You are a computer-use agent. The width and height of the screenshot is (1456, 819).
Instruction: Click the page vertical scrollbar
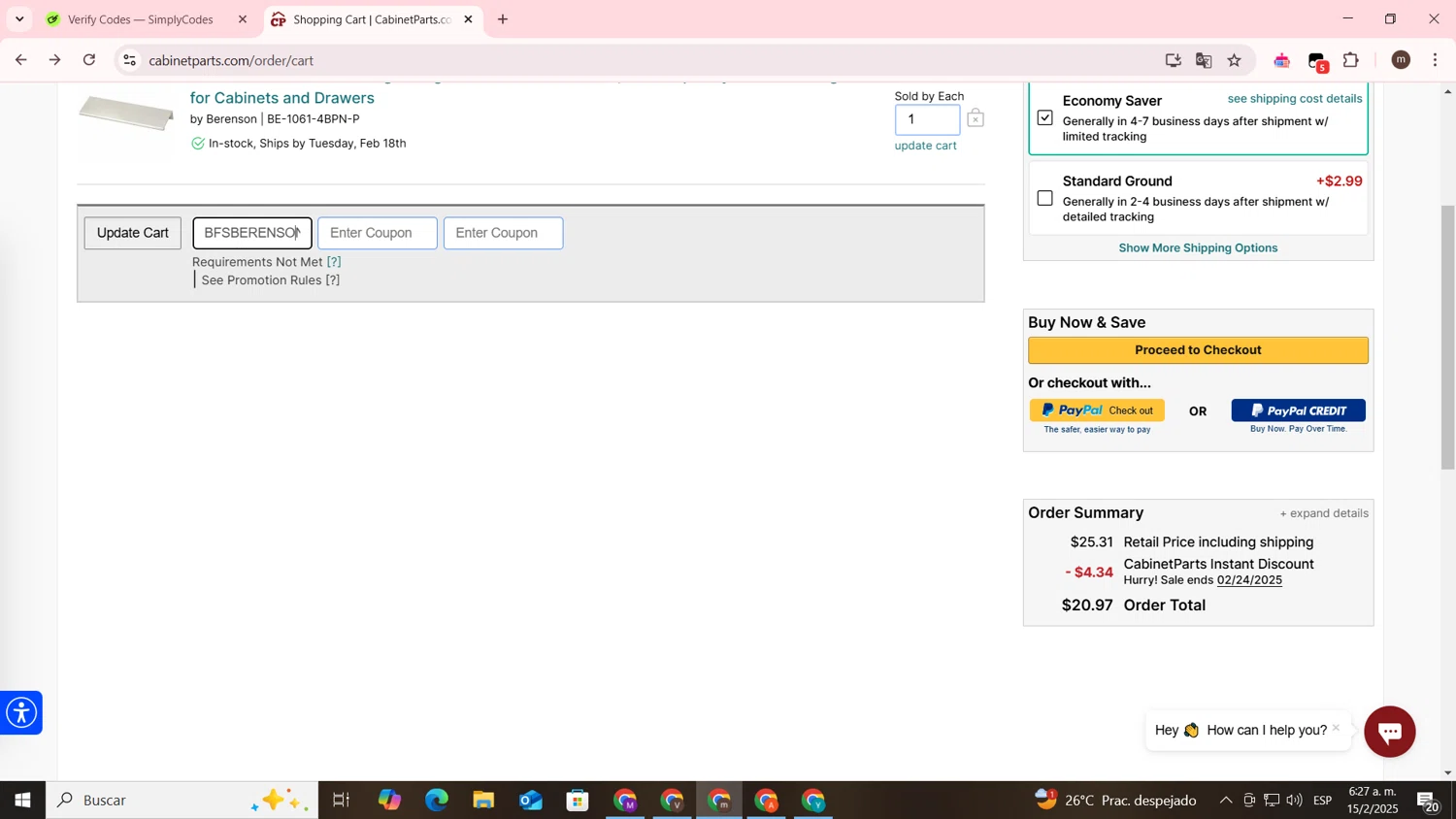pyautogui.click(x=1447, y=337)
